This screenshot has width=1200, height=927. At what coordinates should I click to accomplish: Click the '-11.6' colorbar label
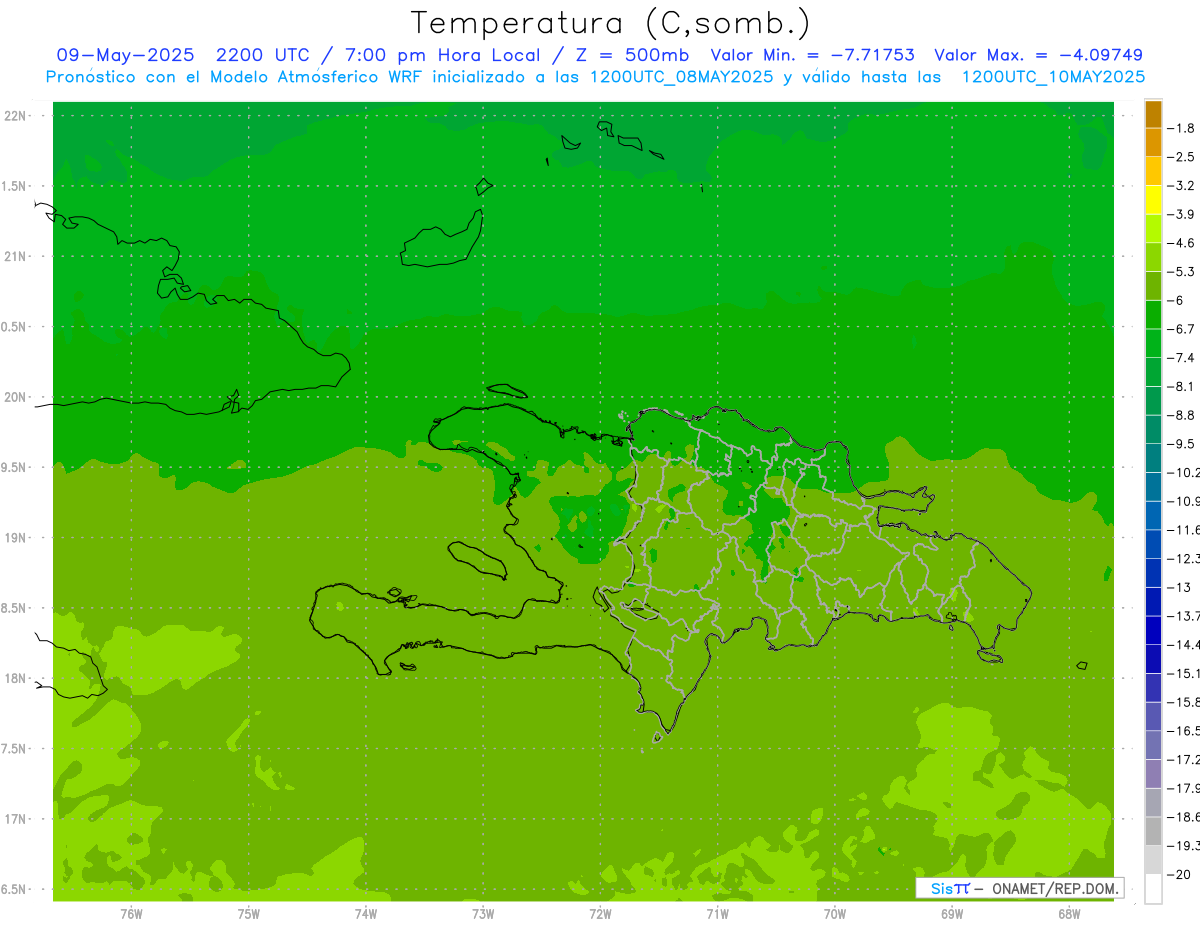1184,530
